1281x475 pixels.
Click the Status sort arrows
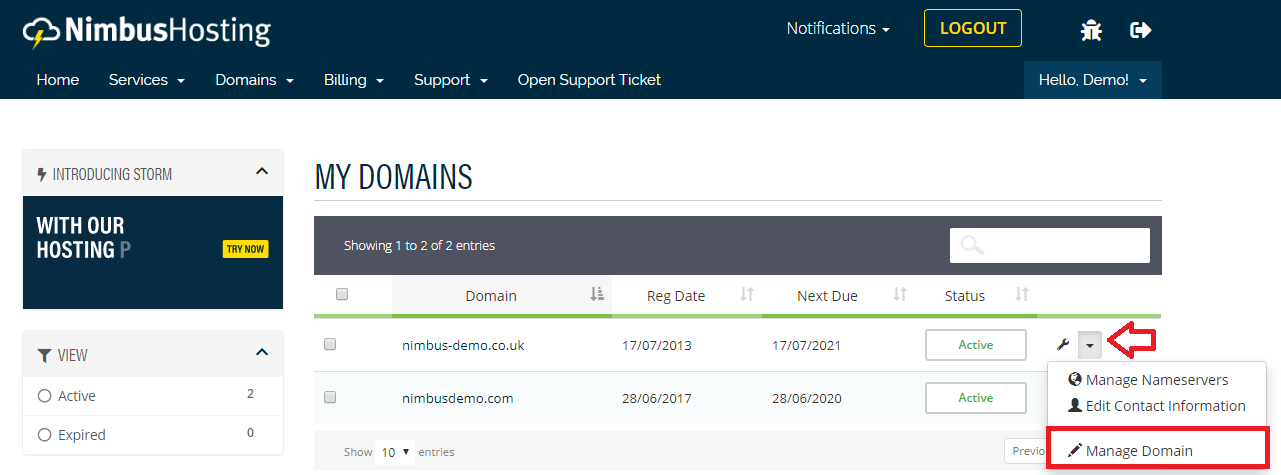[x=1022, y=294]
